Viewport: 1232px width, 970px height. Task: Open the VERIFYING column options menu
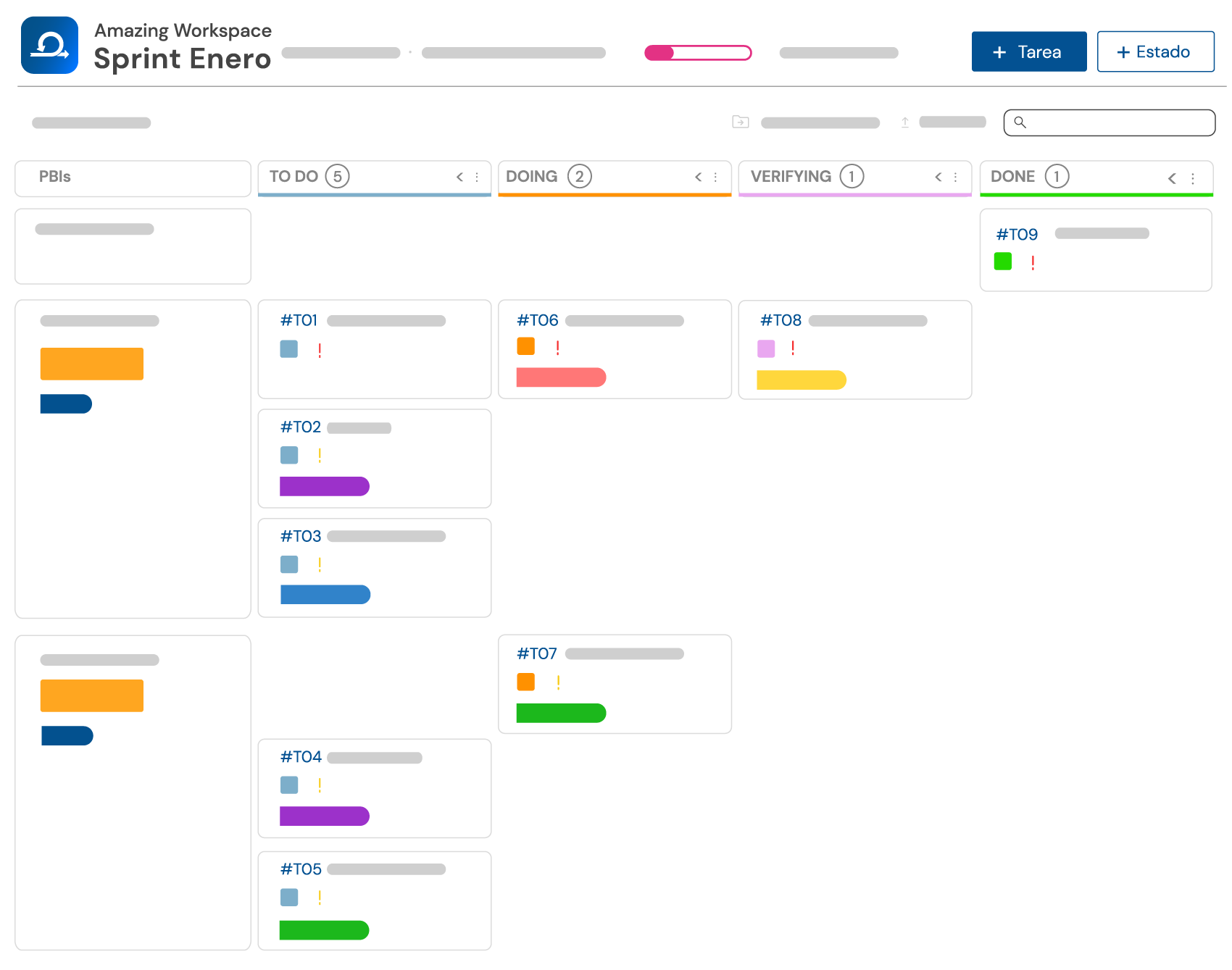[x=956, y=177]
